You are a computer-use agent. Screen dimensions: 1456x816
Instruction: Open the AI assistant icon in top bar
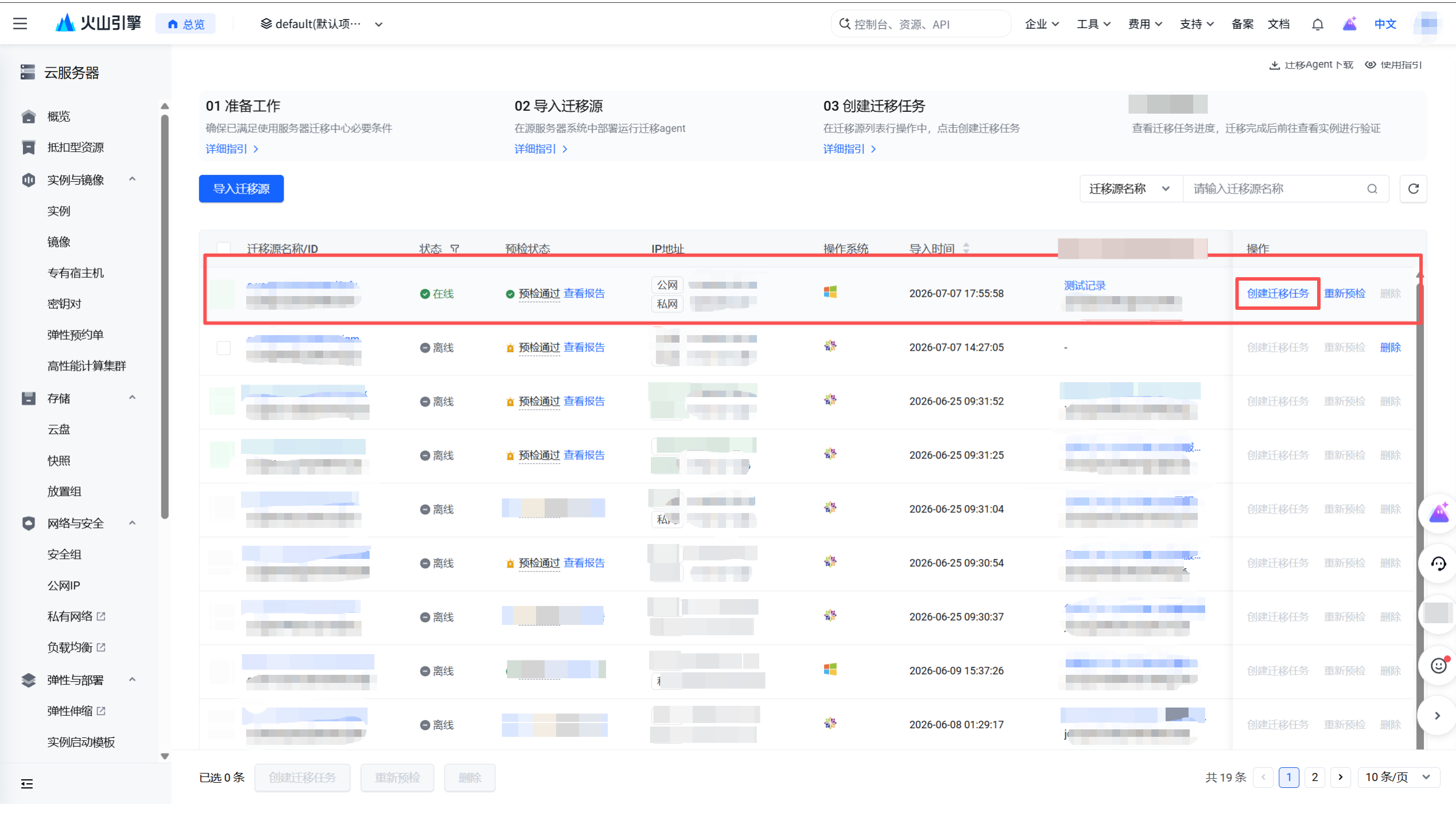pos(1350,24)
